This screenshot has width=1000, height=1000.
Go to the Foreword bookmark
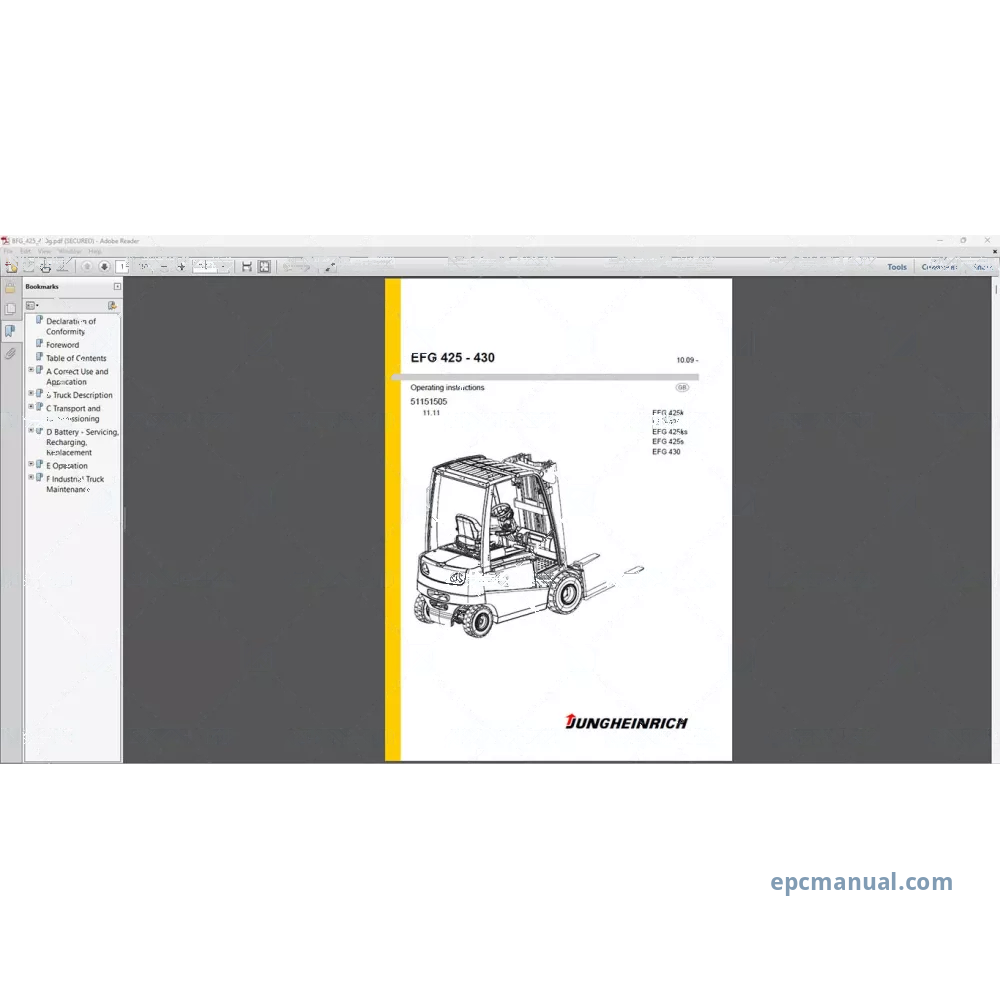coord(62,345)
